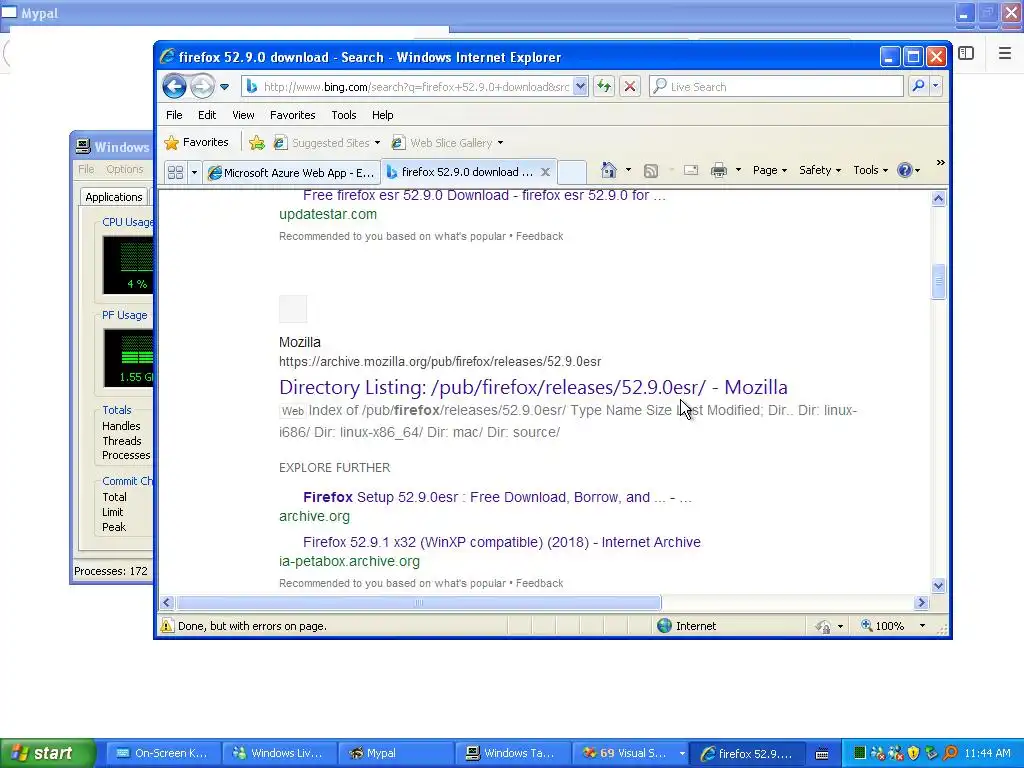
Task: Click the horizontal scrollbar right arrow
Action: (921, 602)
